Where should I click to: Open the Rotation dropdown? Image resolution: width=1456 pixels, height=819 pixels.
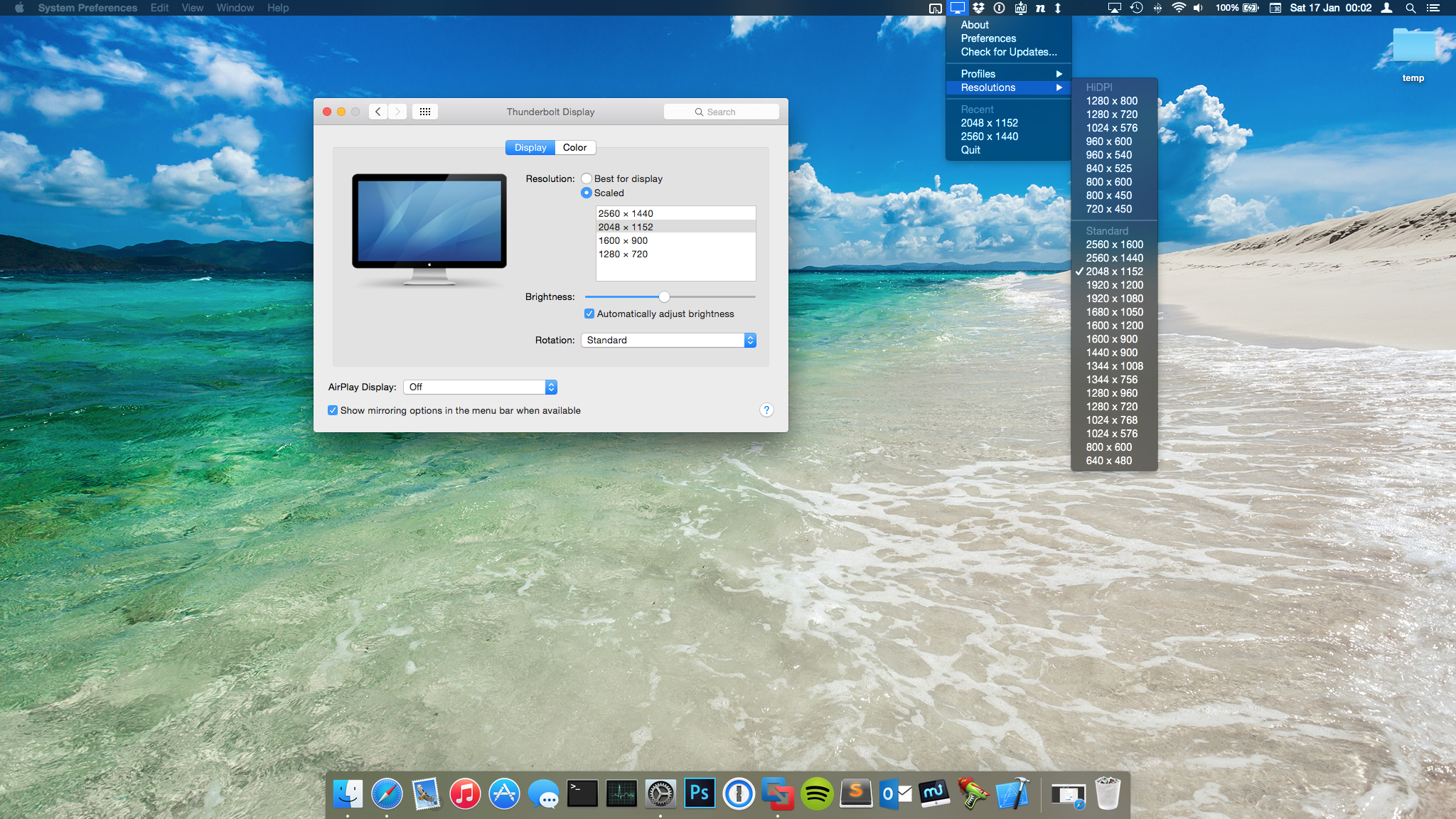pos(668,340)
